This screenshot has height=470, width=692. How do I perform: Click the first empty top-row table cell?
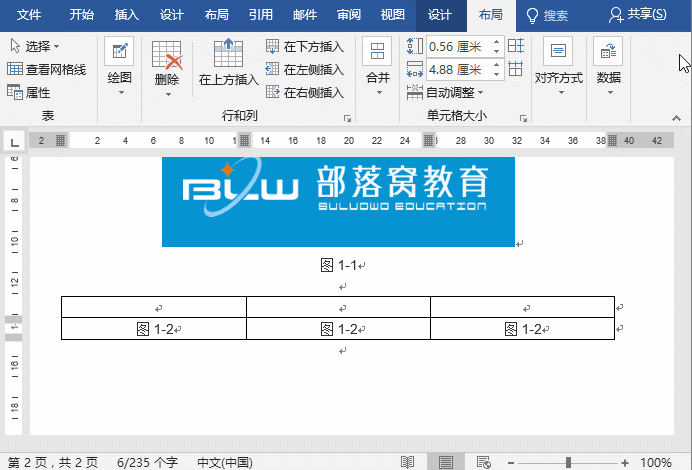pos(154,307)
